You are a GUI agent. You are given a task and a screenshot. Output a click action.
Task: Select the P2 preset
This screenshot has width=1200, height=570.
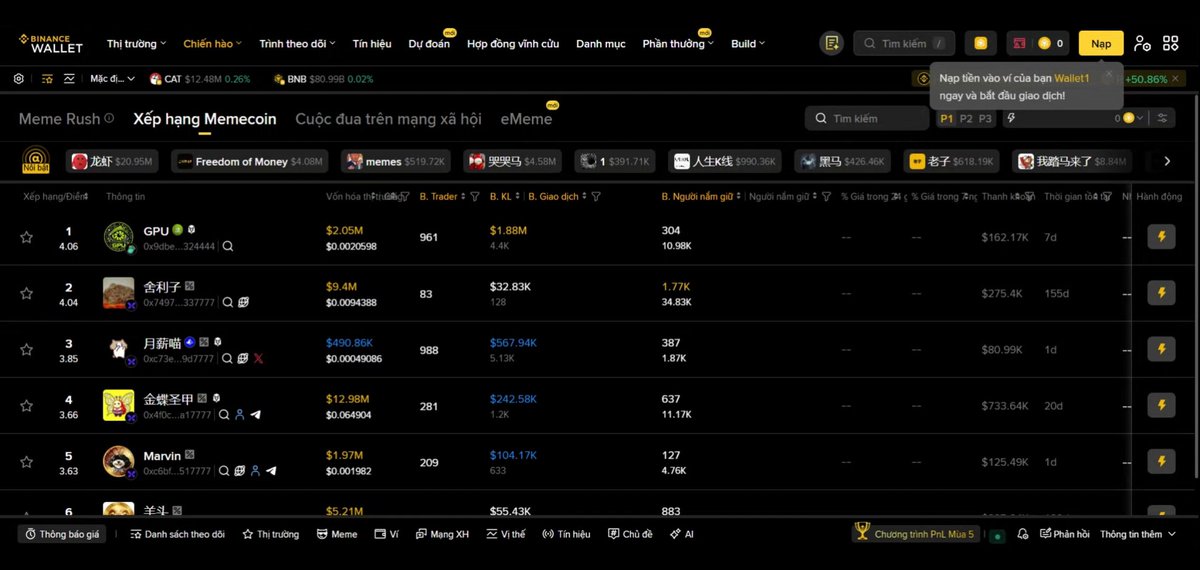tap(966, 118)
